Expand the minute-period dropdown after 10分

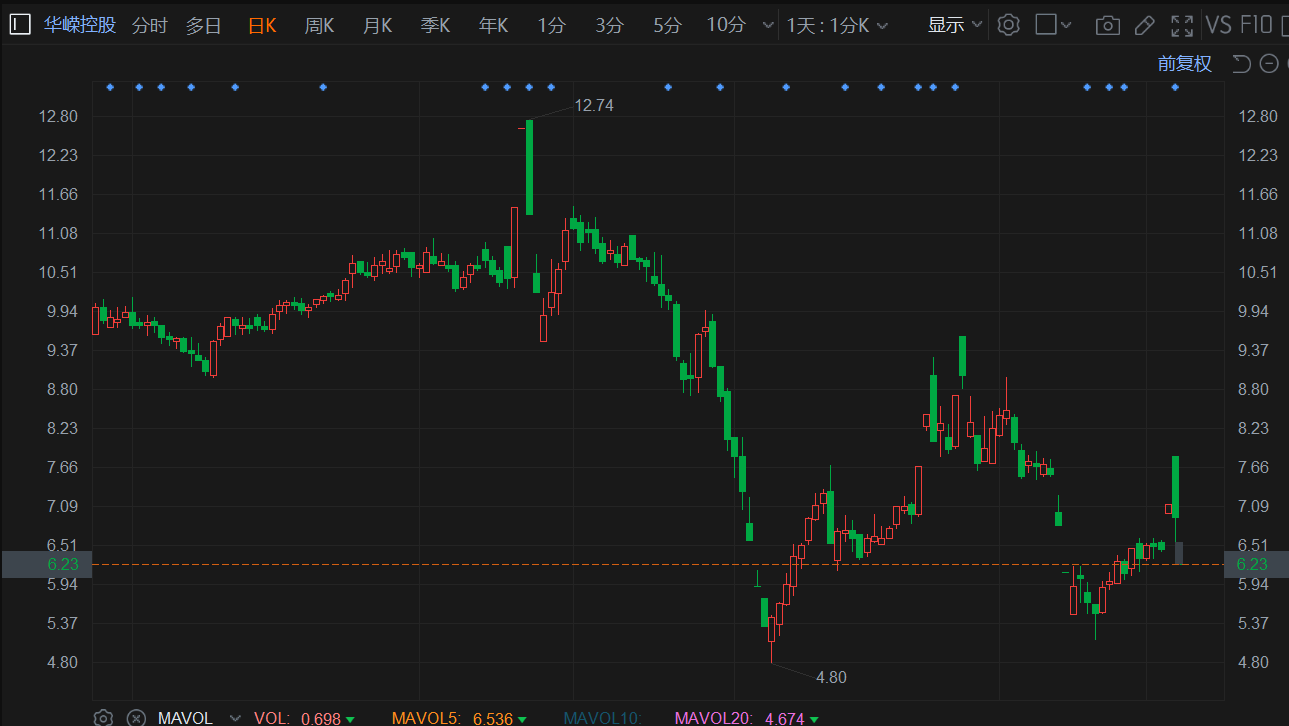click(768, 25)
